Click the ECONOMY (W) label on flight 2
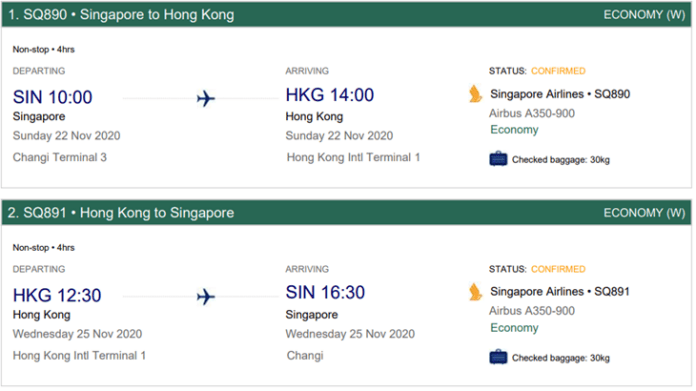Screen dimensions: 696x391 (x=644, y=213)
